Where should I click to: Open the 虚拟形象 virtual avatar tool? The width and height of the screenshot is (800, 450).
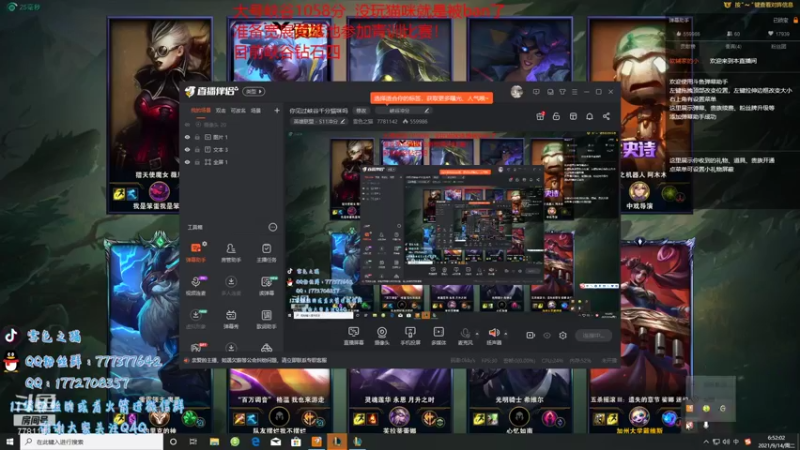pyautogui.click(x=196, y=319)
